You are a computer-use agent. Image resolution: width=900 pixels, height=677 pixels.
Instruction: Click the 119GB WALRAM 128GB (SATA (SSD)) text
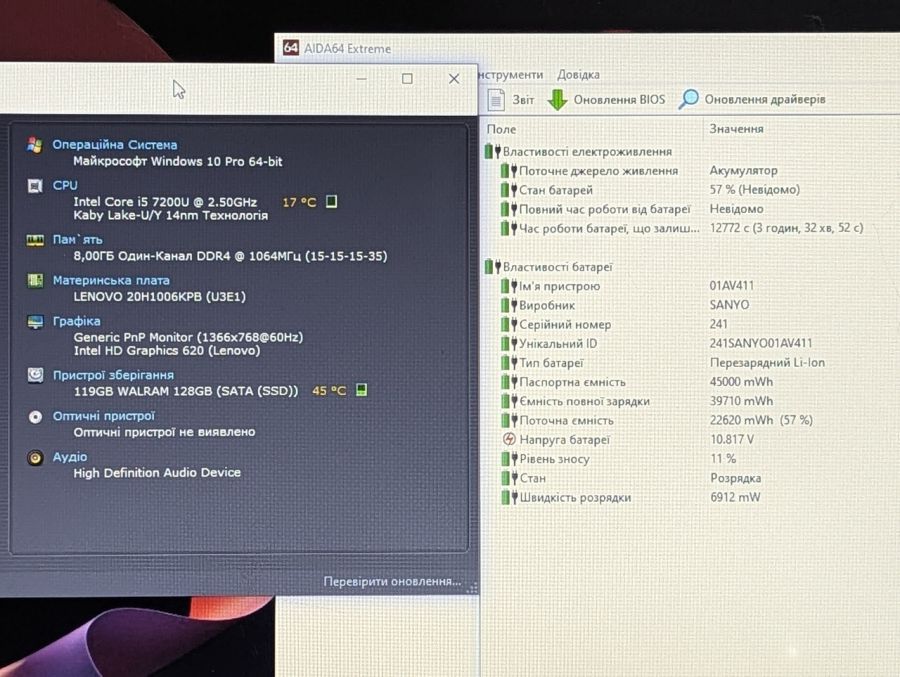[186, 391]
